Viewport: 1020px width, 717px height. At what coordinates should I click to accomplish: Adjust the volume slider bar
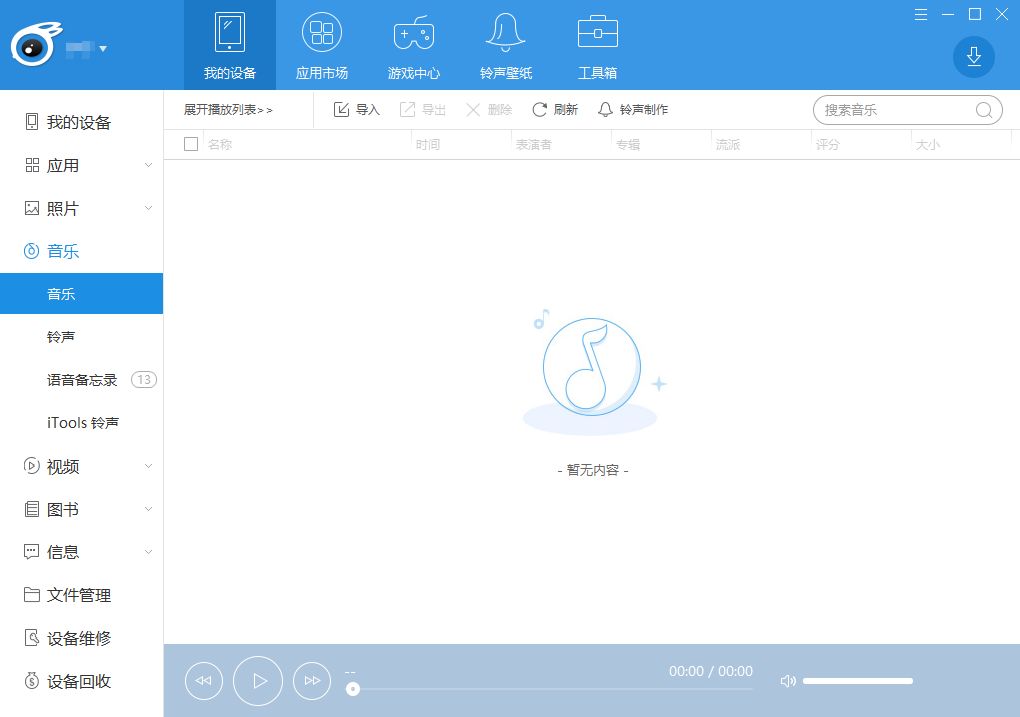coord(857,681)
